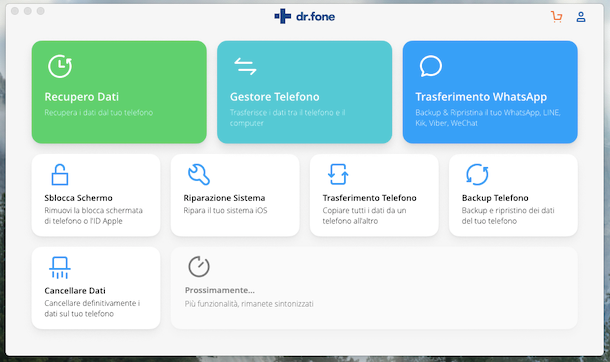Open the Recupero Dati title

pyautogui.click(x=81, y=97)
